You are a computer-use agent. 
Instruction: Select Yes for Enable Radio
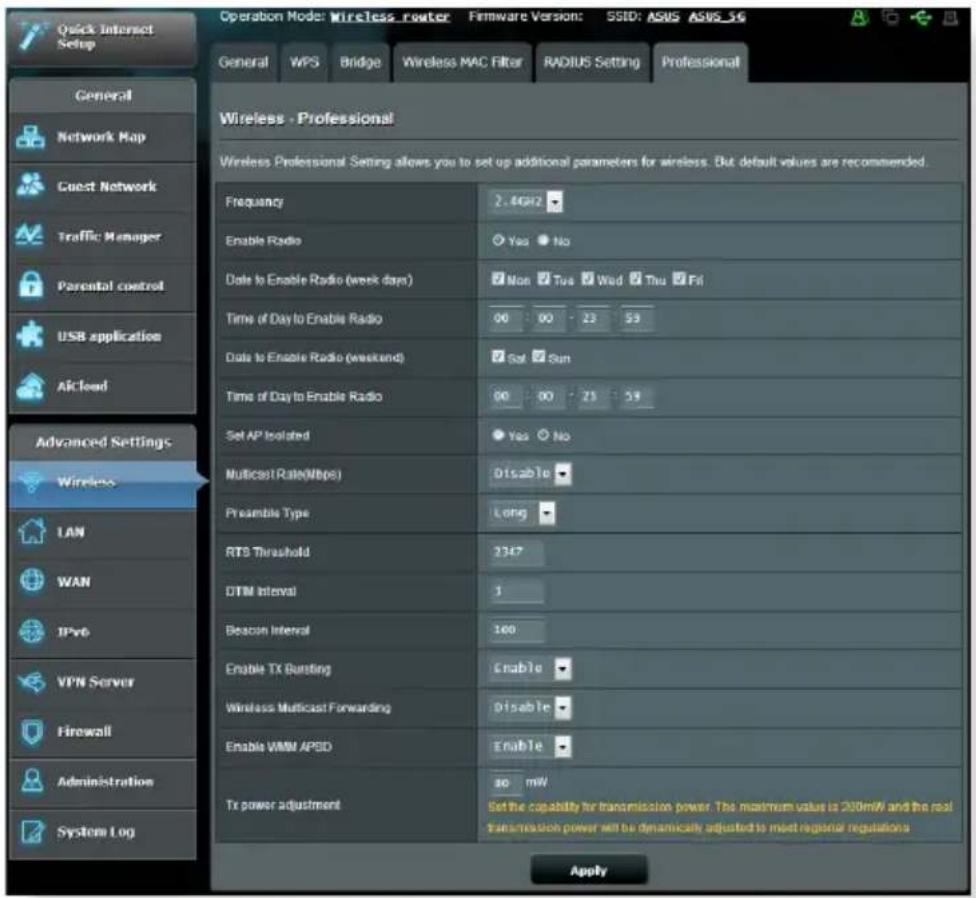pos(498,240)
